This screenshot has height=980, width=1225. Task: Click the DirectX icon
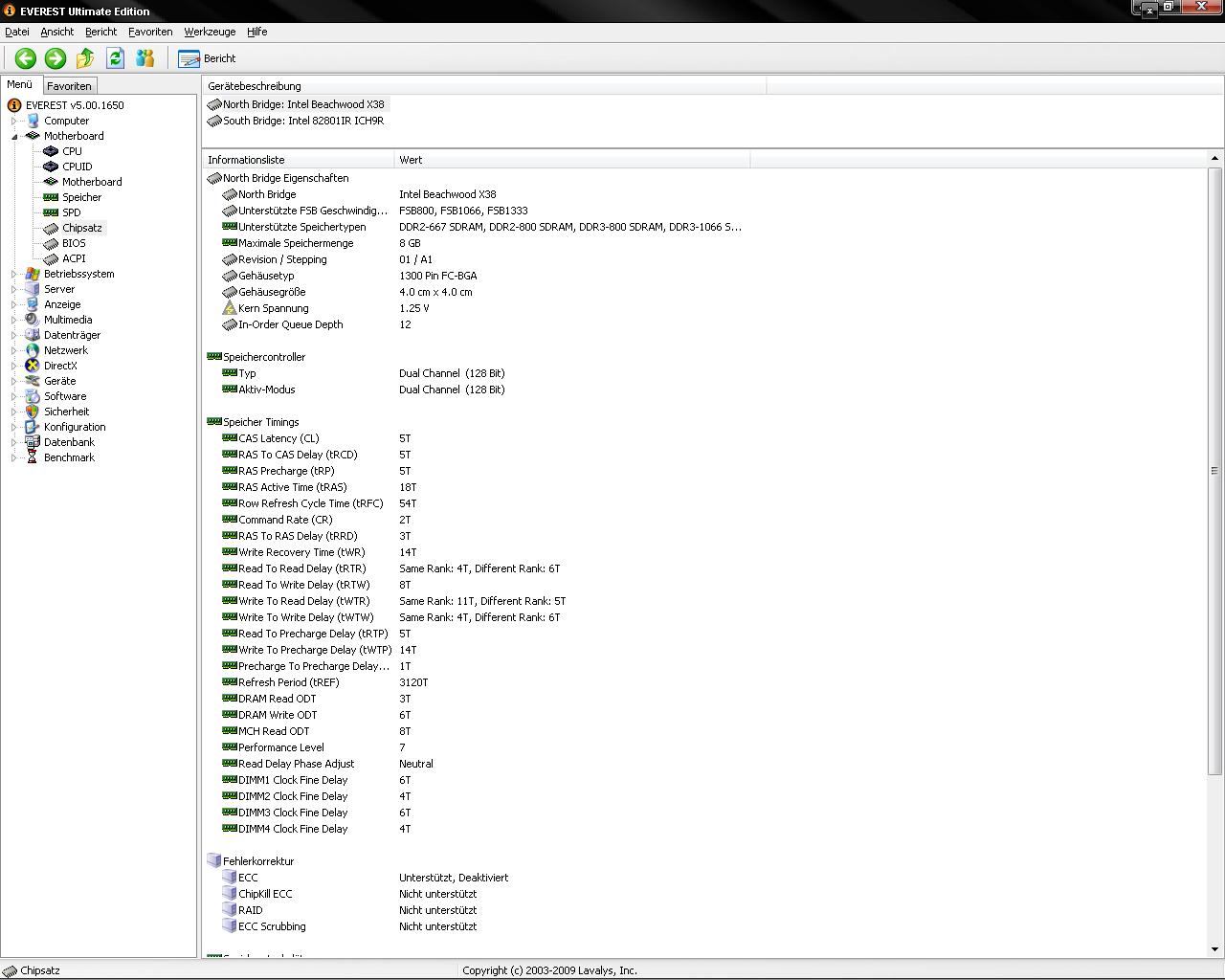point(33,366)
